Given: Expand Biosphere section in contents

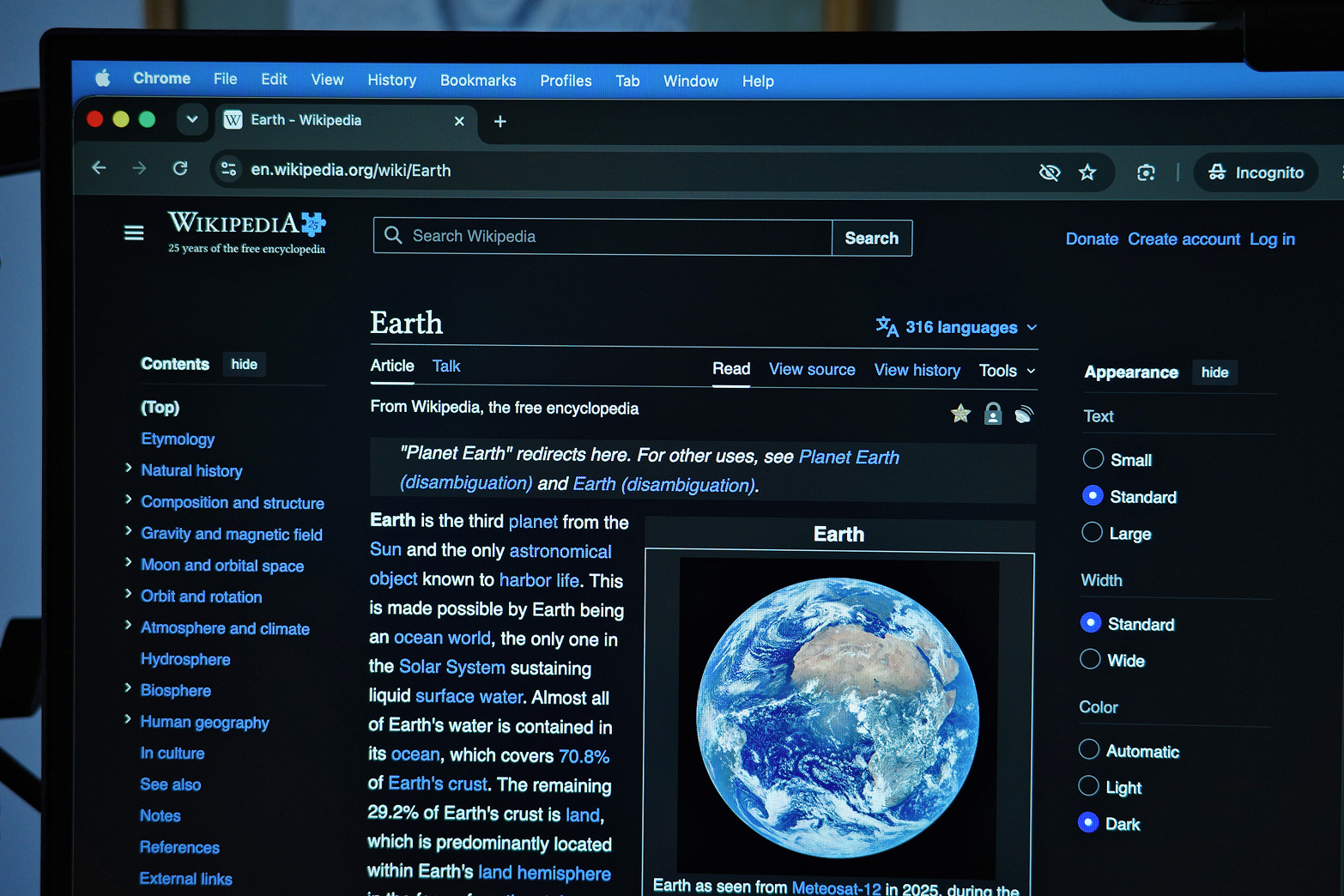Looking at the screenshot, I should (x=128, y=687).
